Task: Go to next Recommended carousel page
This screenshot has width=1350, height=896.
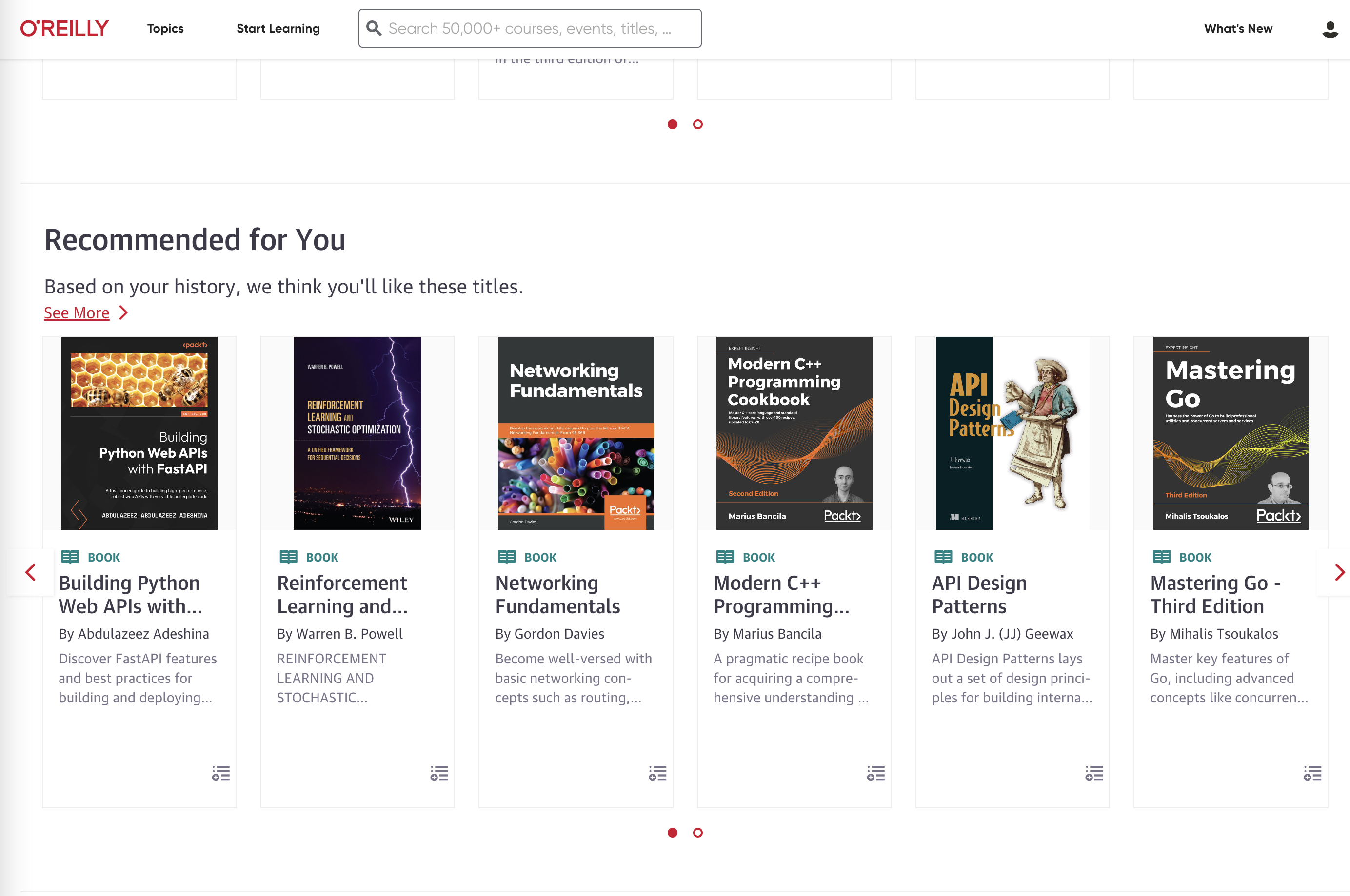Action: pos(1339,572)
